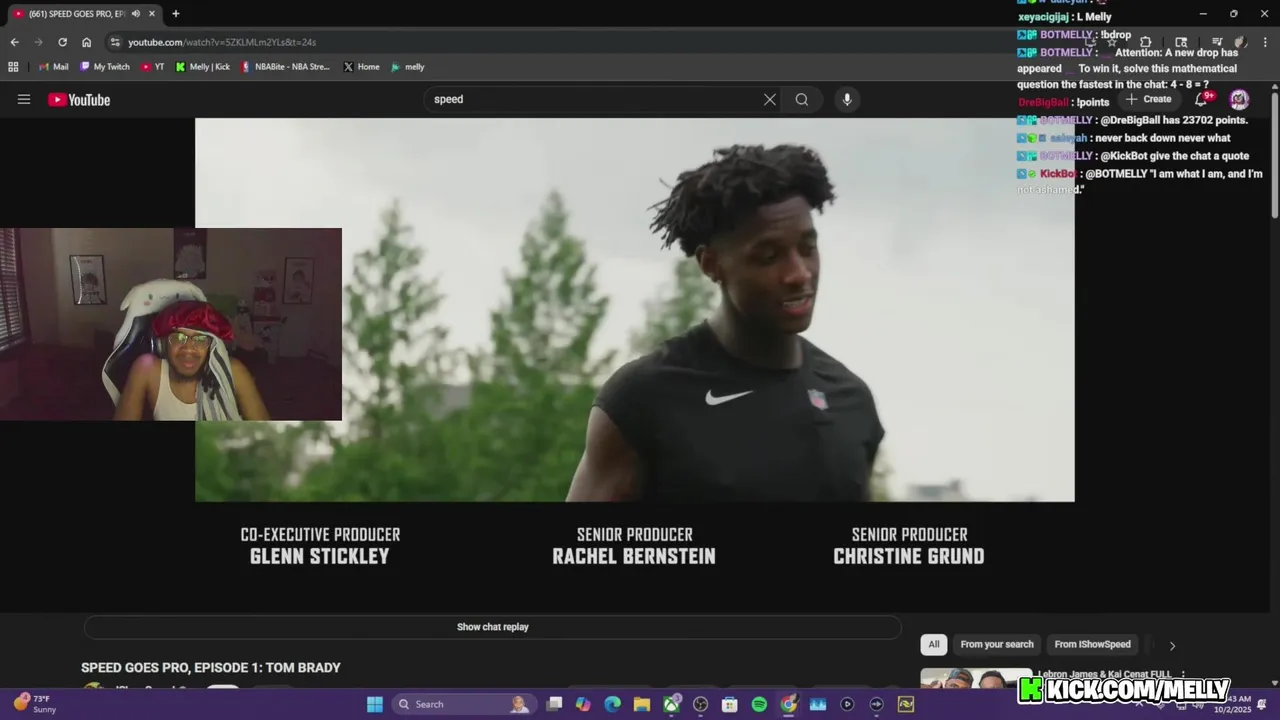Click Show chat replay
Screen dimensions: 1280x720
[x=493, y=627]
